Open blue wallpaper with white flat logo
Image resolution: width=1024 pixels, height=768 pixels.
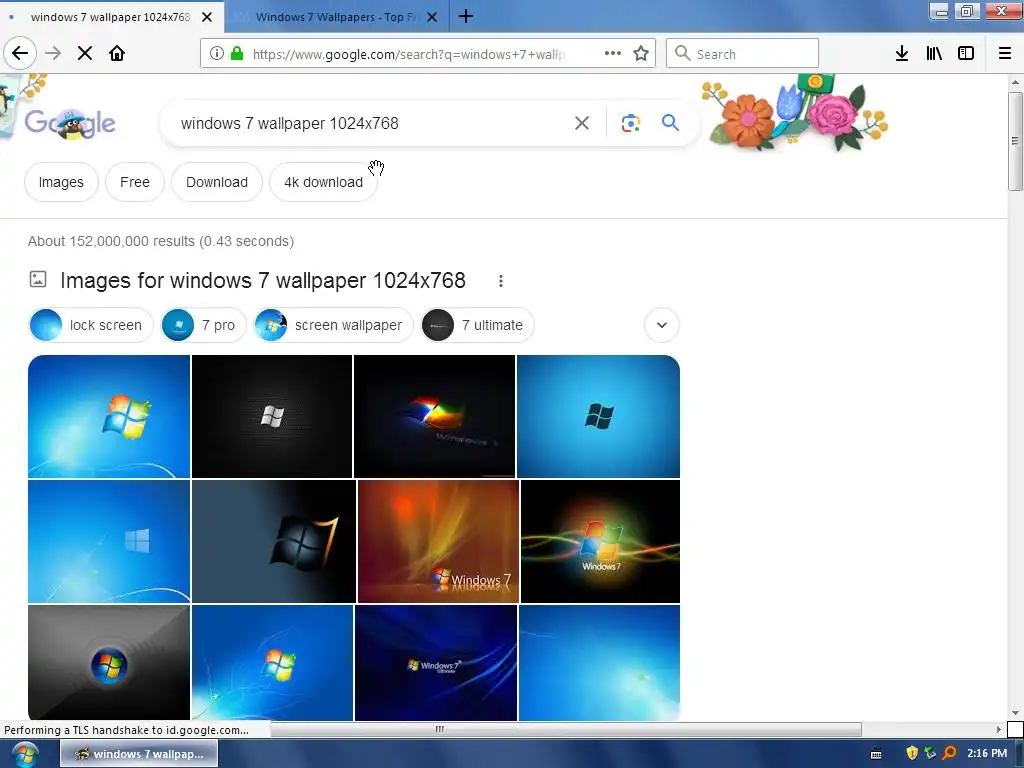tap(109, 541)
